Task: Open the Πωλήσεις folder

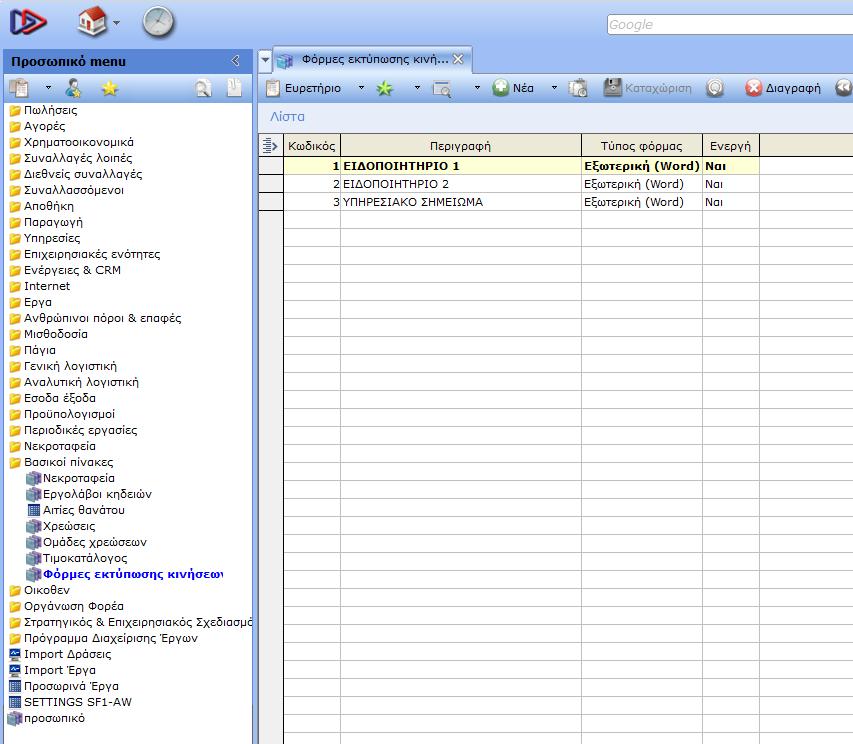Action: (44, 110)
